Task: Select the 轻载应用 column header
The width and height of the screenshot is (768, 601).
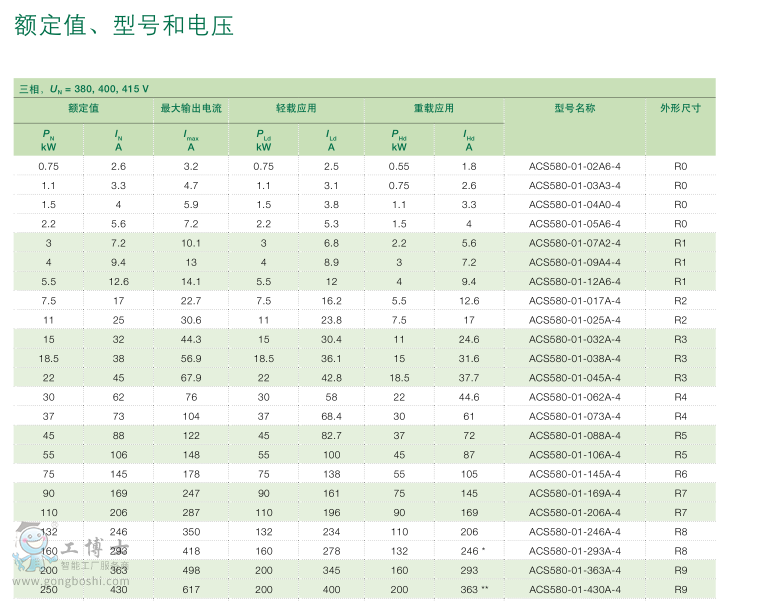Action: click(x=296, y=108)
